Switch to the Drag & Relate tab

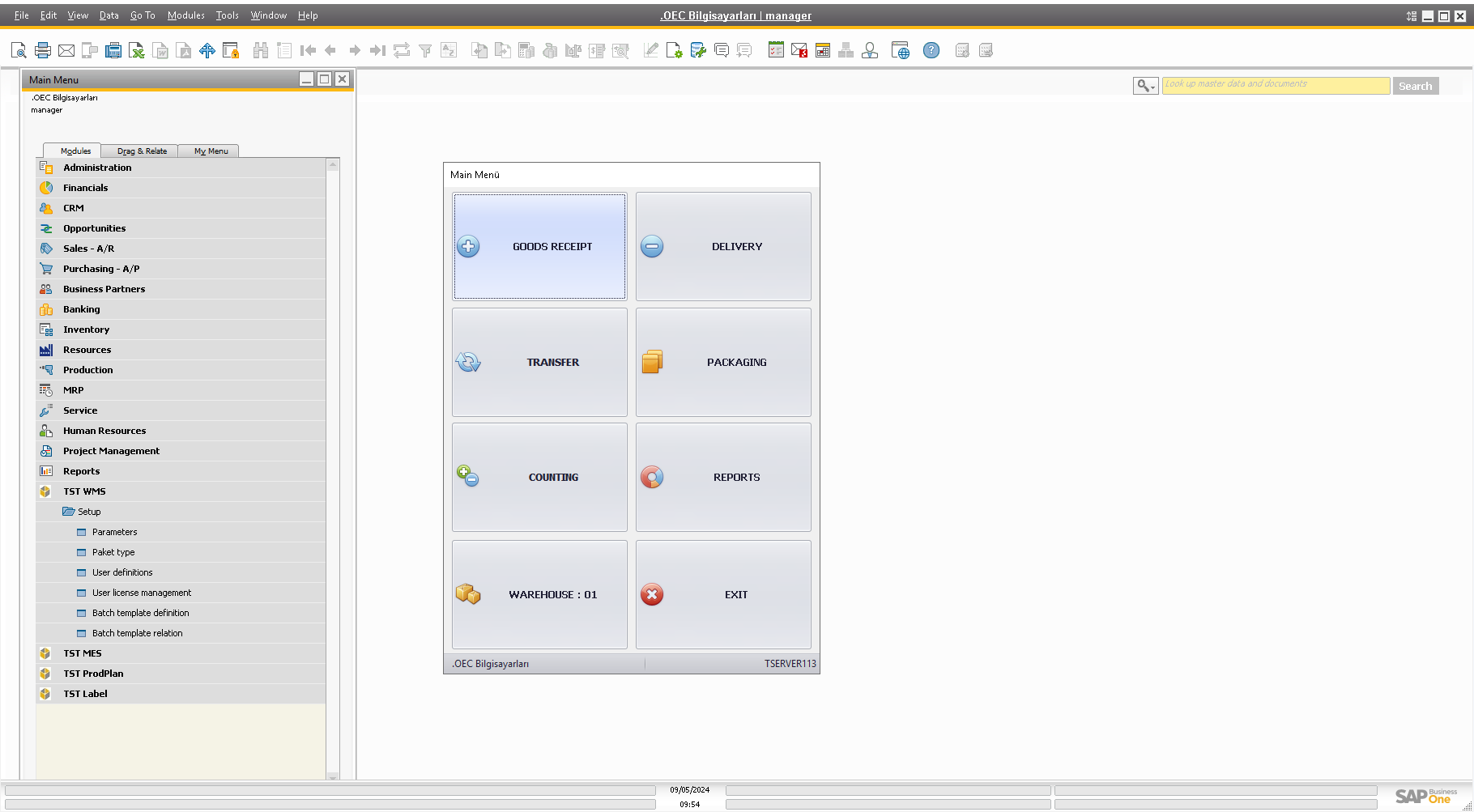pyautogui.click(x=142, y=151)
